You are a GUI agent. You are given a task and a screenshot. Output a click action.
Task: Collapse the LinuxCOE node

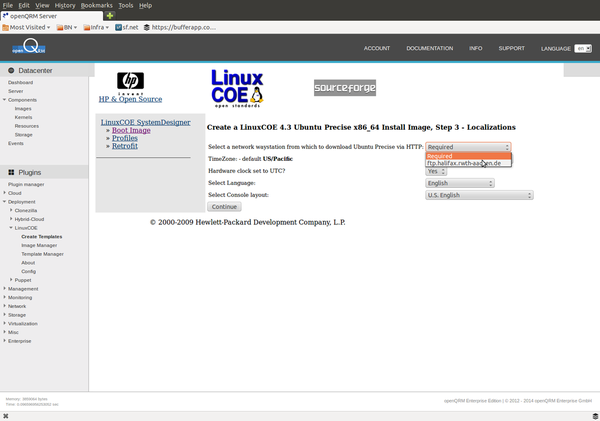pos(11,228)
